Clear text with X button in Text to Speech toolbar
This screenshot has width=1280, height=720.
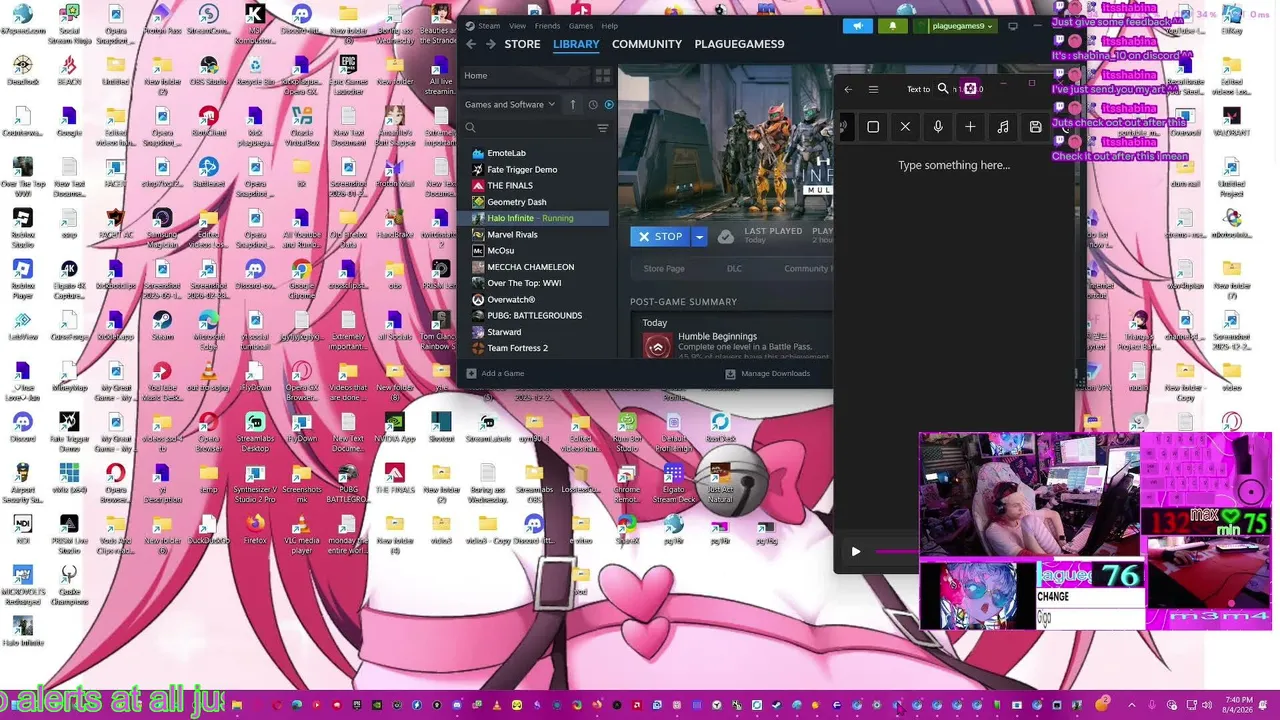(x=905, y=127)
